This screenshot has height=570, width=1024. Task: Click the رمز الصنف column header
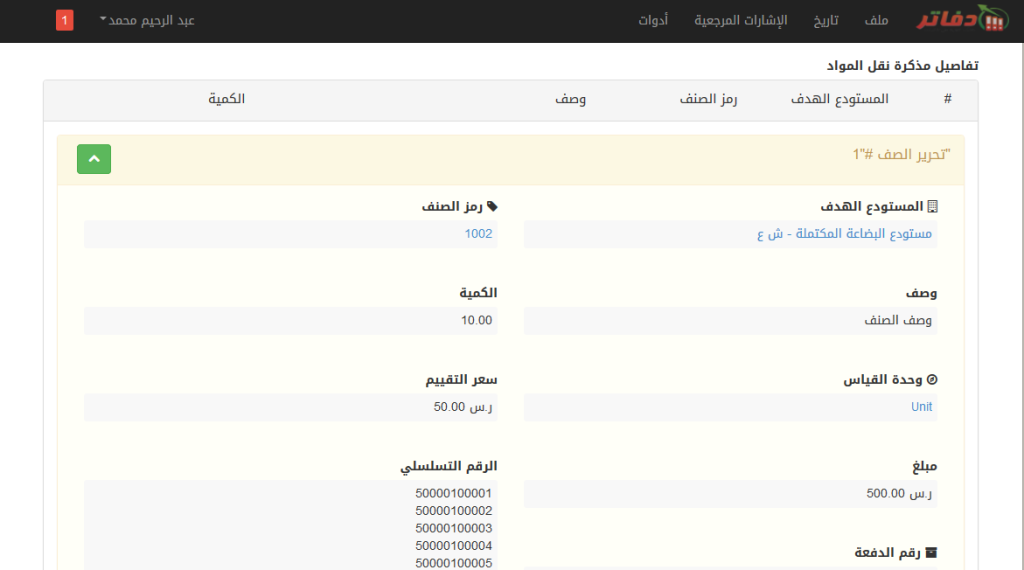point(709,99)
